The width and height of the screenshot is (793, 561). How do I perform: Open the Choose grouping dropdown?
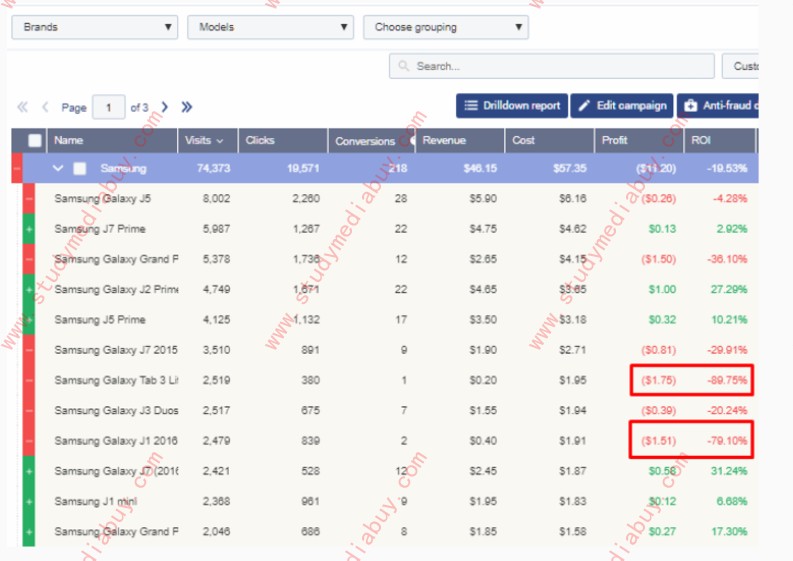446,27
